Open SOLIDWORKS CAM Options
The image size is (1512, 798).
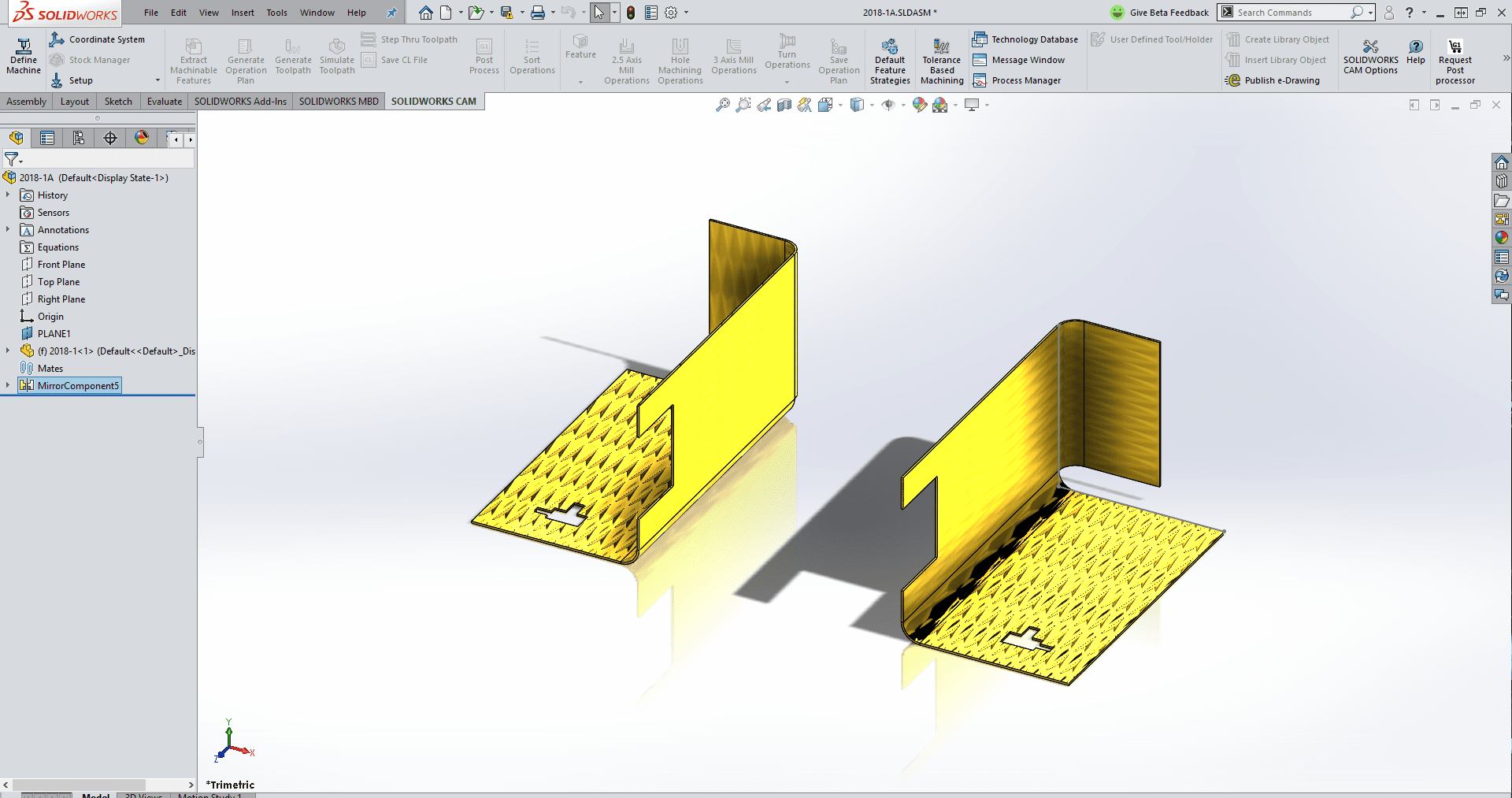pyautogui.click(x=1370, y=58)
